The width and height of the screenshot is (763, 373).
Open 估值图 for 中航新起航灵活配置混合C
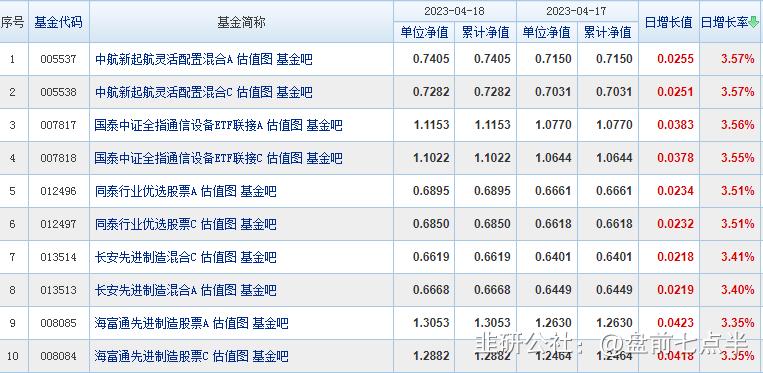tap(254, 92)
